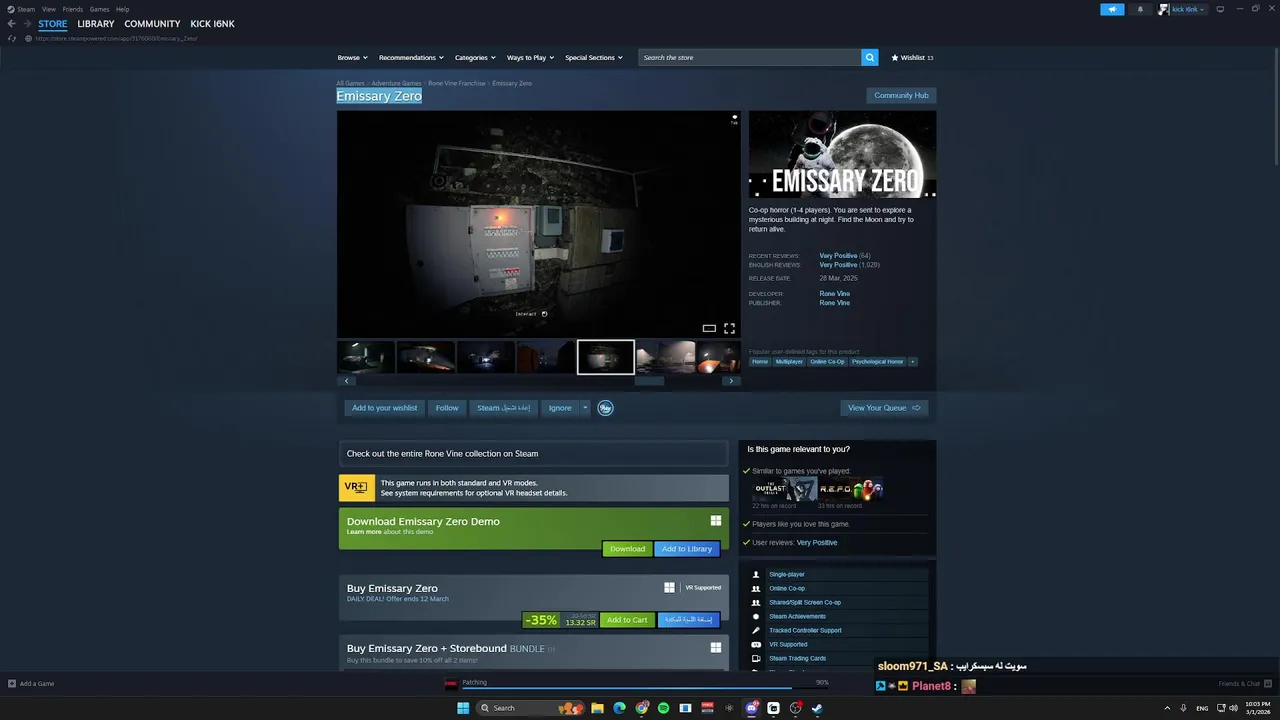The image size is (1280, 720).
Task: Click the Ignore button
Action: coord(560,408)
